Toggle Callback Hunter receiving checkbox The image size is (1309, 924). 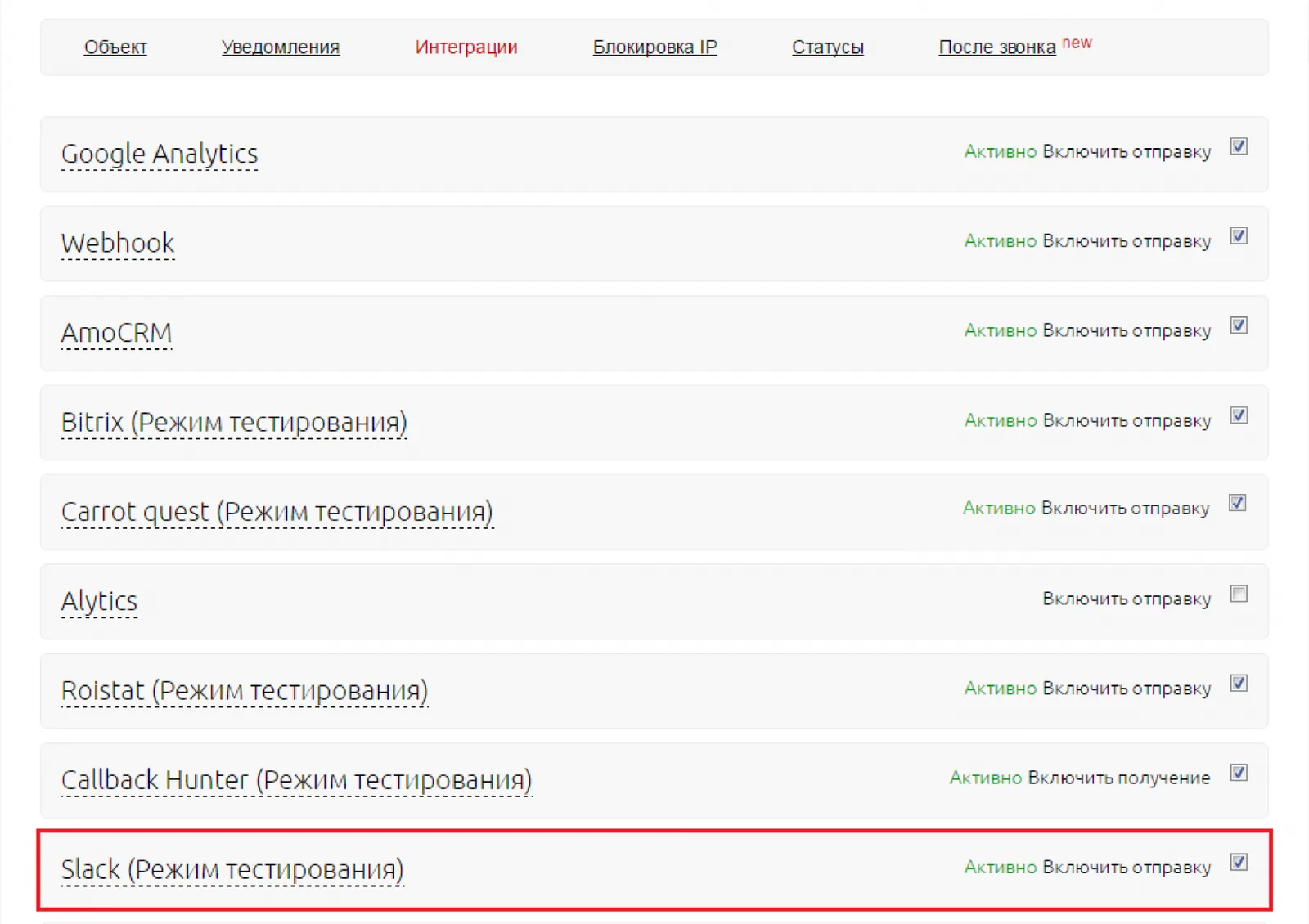1239,773
